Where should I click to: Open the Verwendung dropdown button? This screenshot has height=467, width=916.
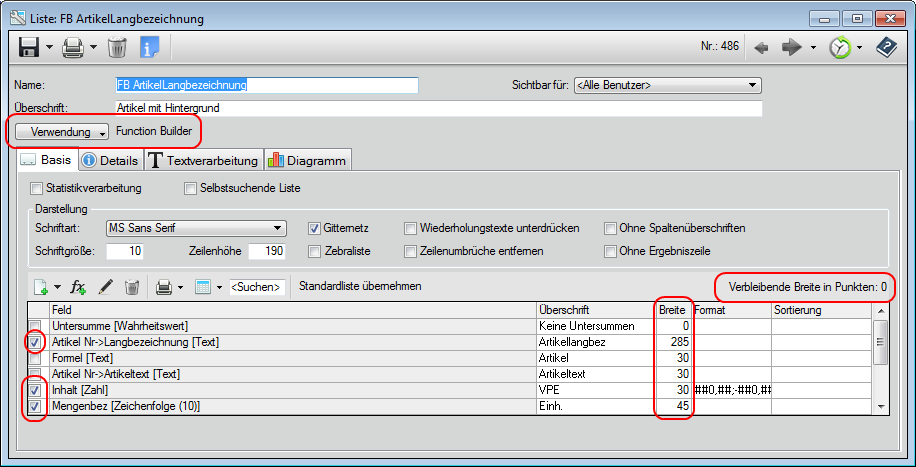point(60,131)
